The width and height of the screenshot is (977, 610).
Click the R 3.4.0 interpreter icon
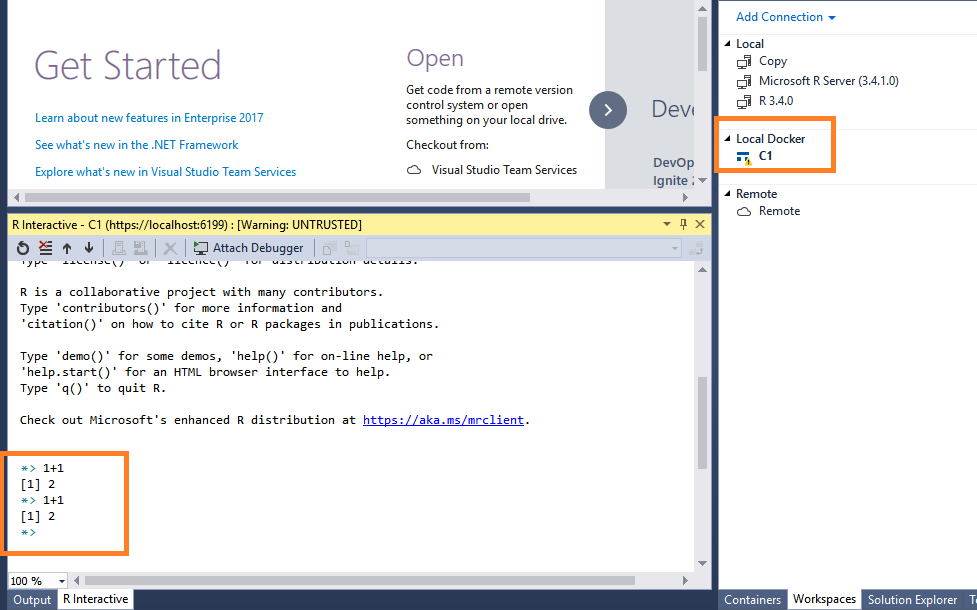(746, 100)
